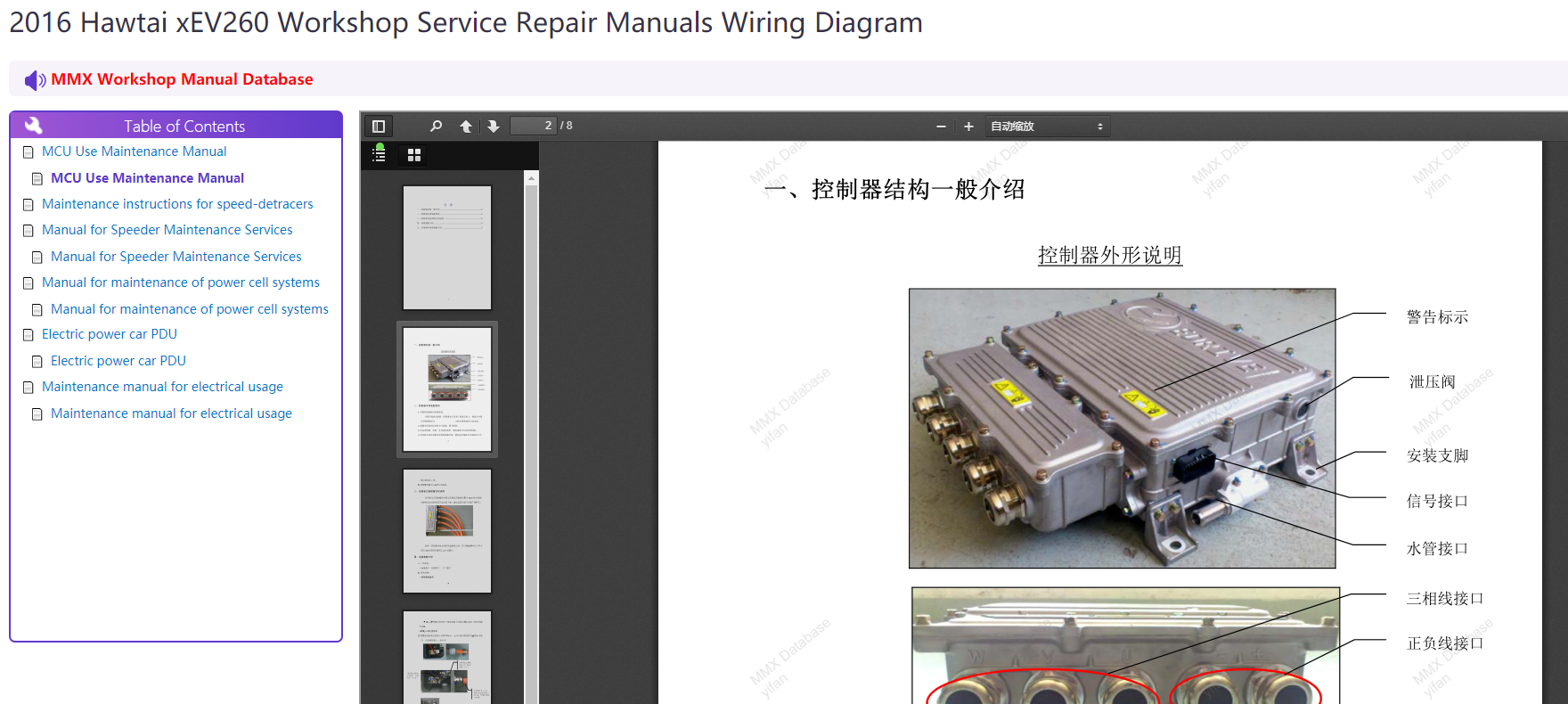Show document outline view
The width and height of the screenshot is (1568, 704).
pos(379,154)
